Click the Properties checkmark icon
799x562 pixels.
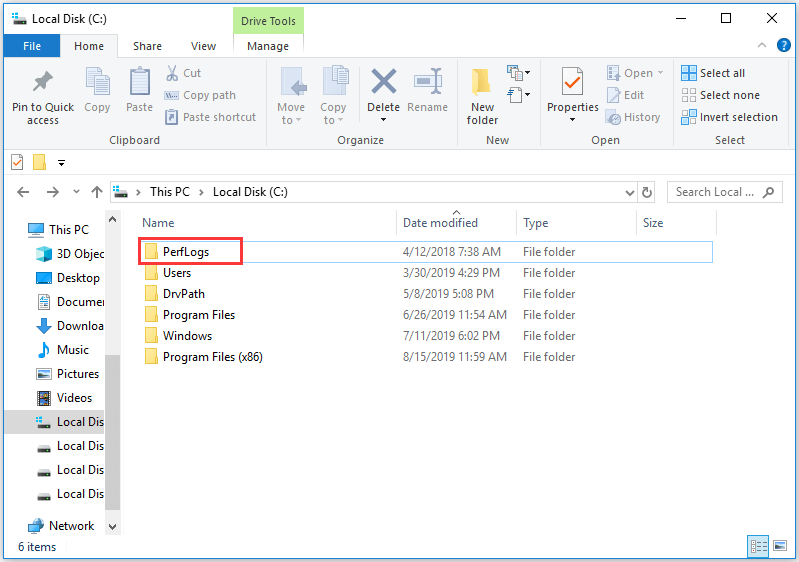tap(572, 82)
